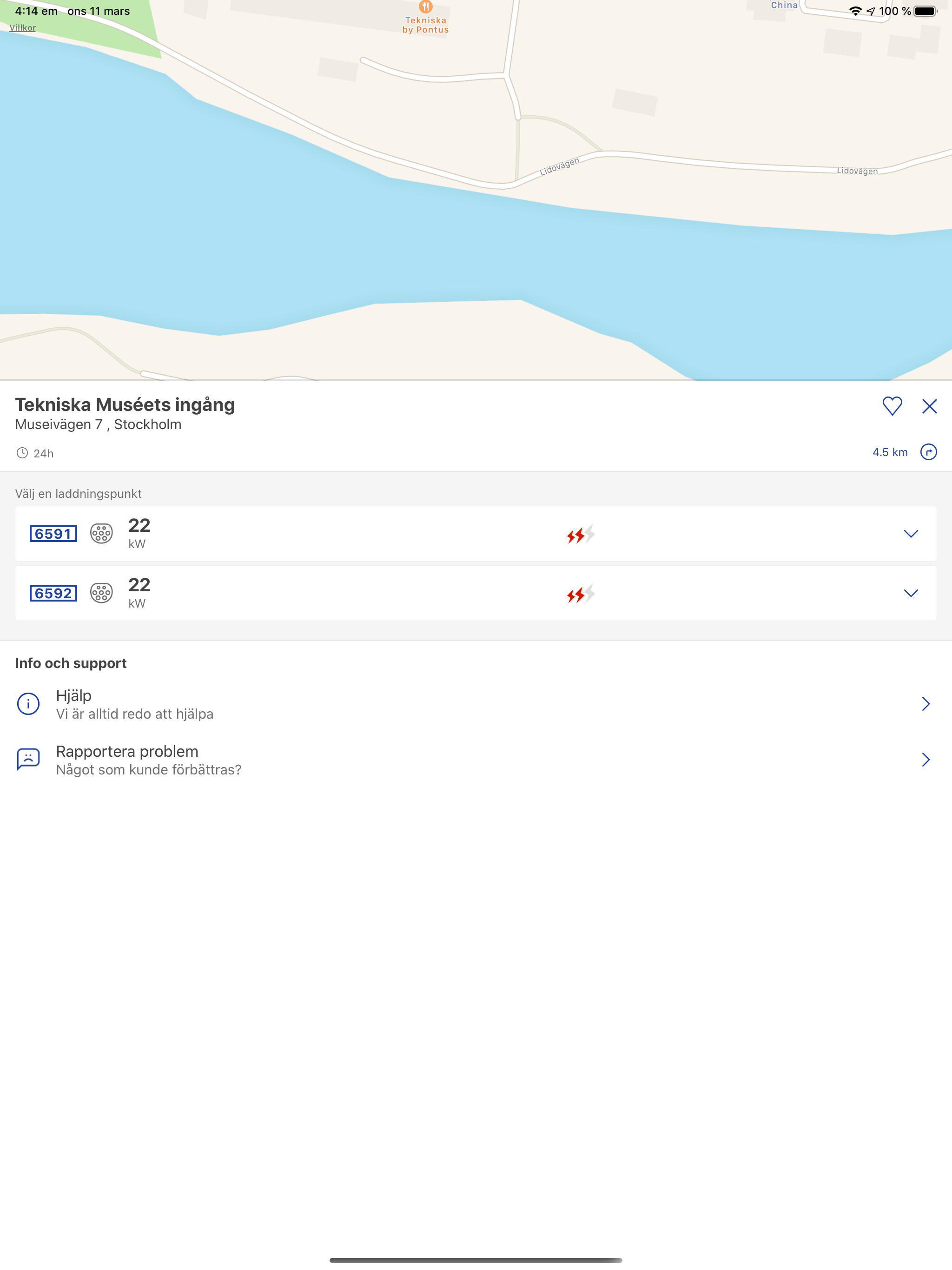Tap the home indicator bar at the bottom
This screenshot has height=1270, width=952.
(476, 1260)
